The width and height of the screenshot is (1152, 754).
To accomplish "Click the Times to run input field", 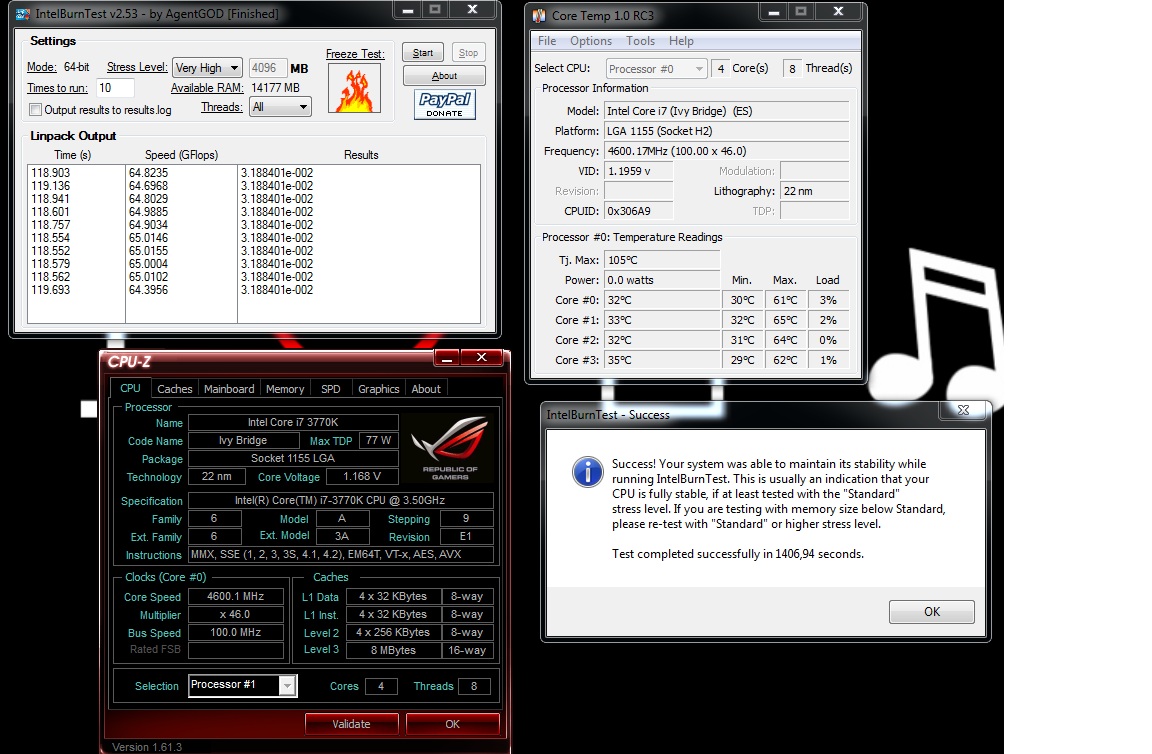I will pos(115,87).
